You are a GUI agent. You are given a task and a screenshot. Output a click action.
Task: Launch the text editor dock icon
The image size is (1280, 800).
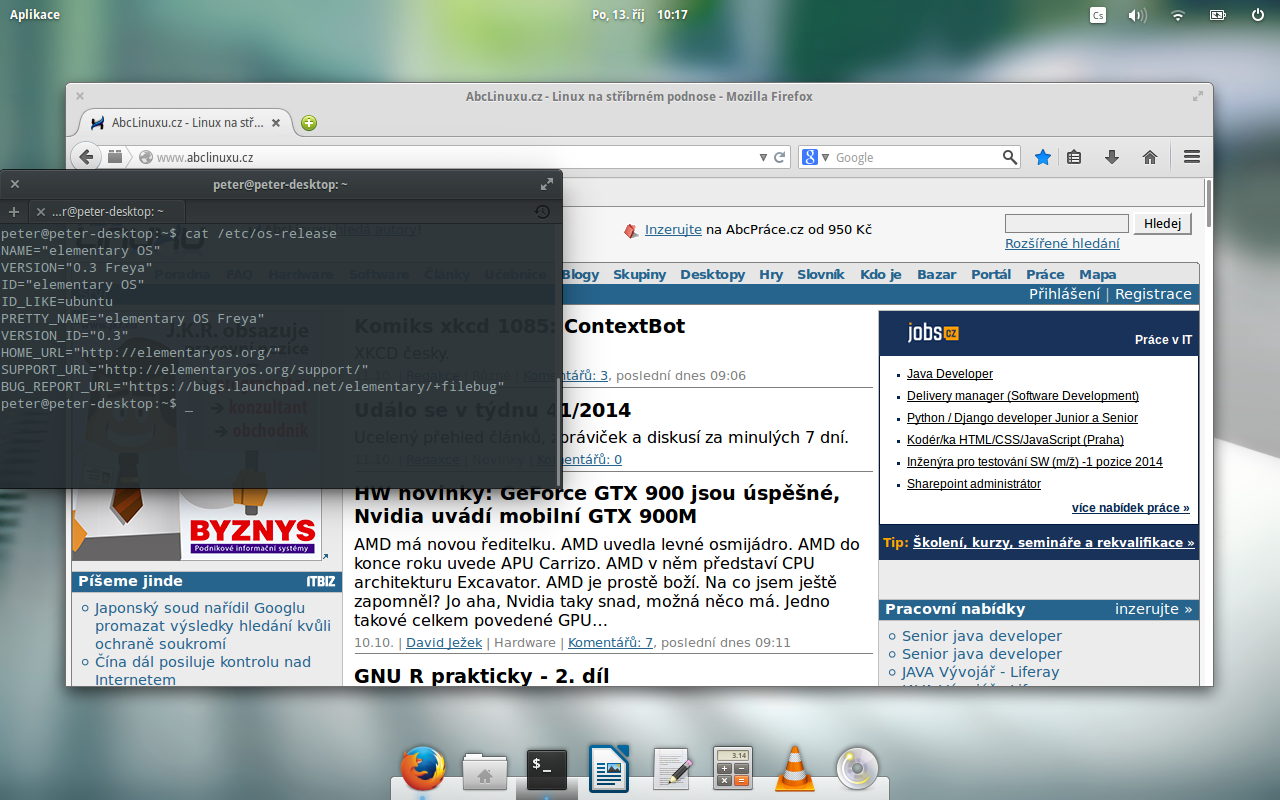point(673,770)
